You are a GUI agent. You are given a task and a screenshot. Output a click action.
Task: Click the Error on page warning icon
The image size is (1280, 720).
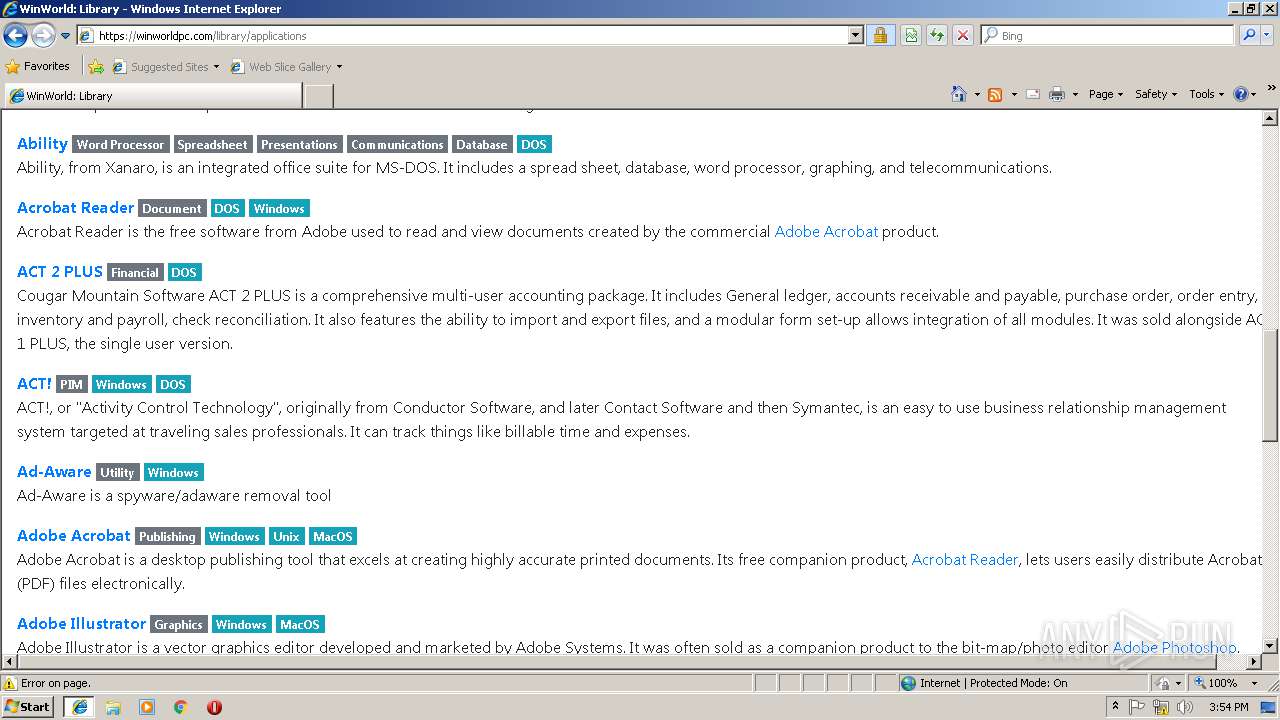(x=10, y=683)
